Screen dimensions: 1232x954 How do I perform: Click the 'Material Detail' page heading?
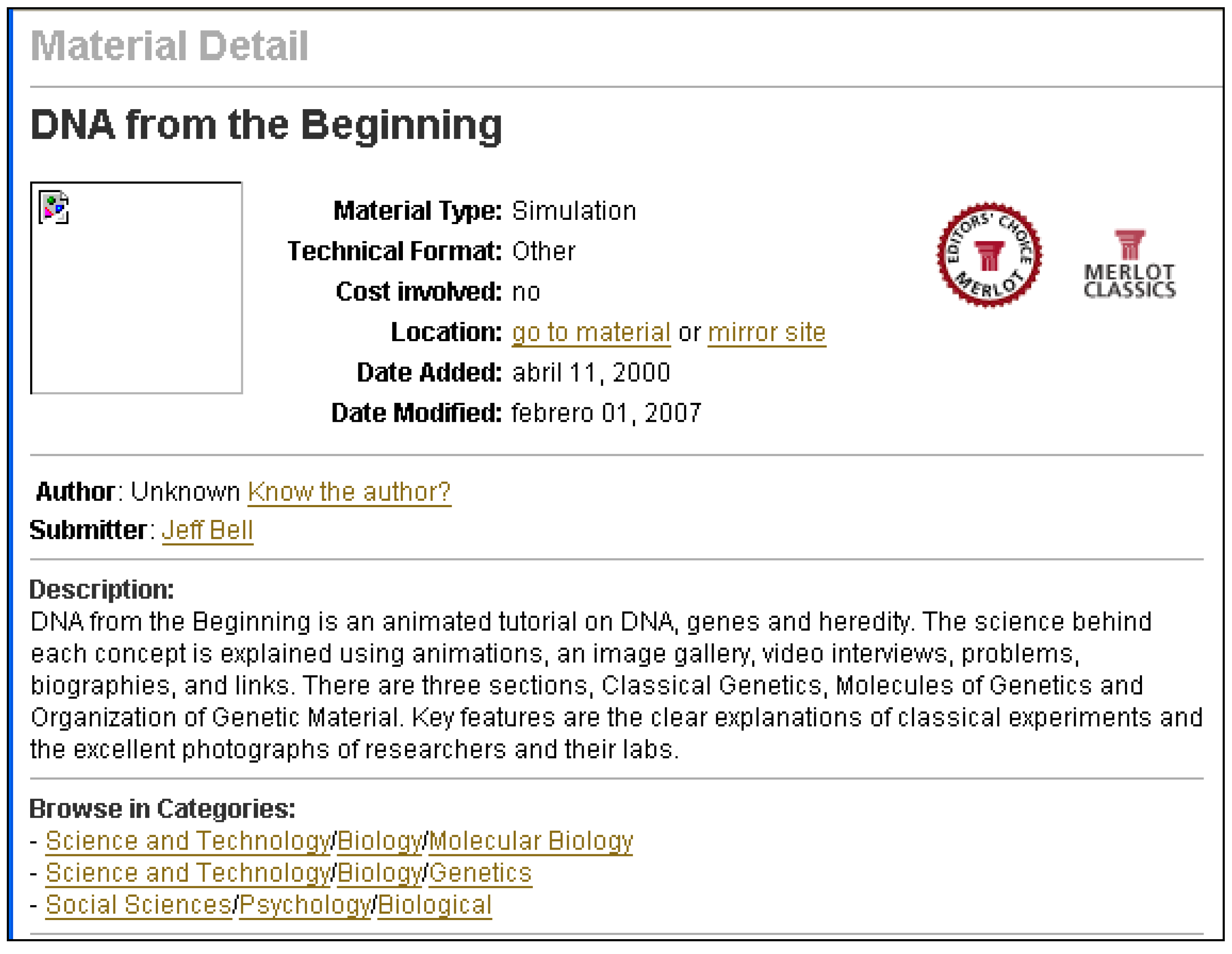tap(169, 46)
